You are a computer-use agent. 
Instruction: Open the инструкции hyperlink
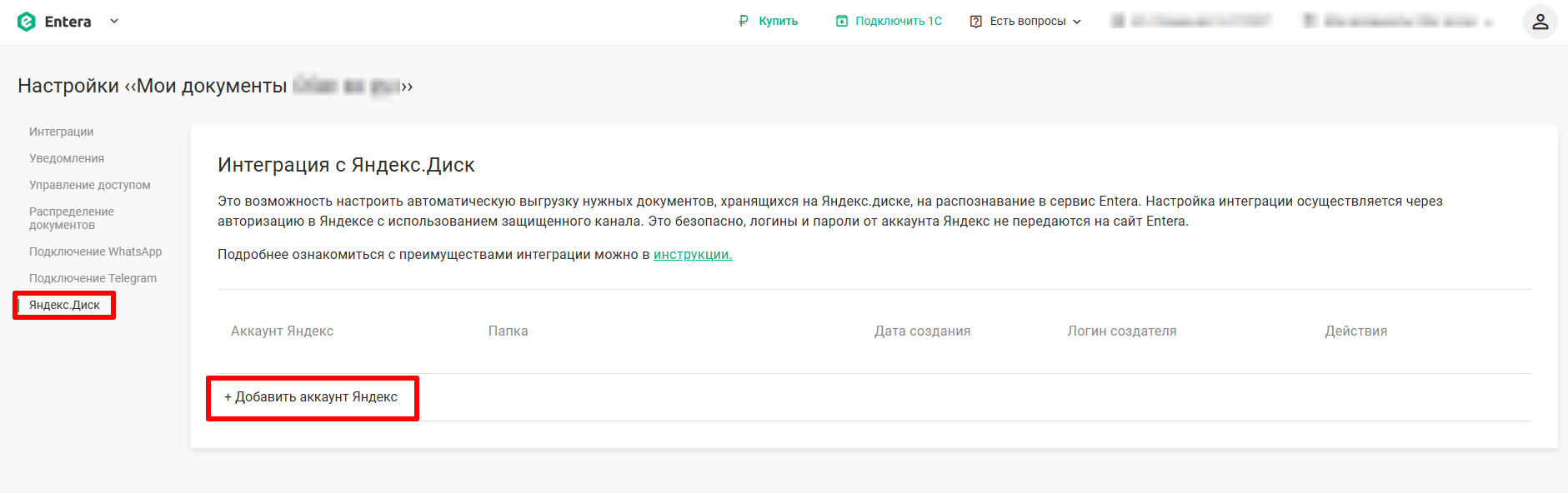point(693,255)
